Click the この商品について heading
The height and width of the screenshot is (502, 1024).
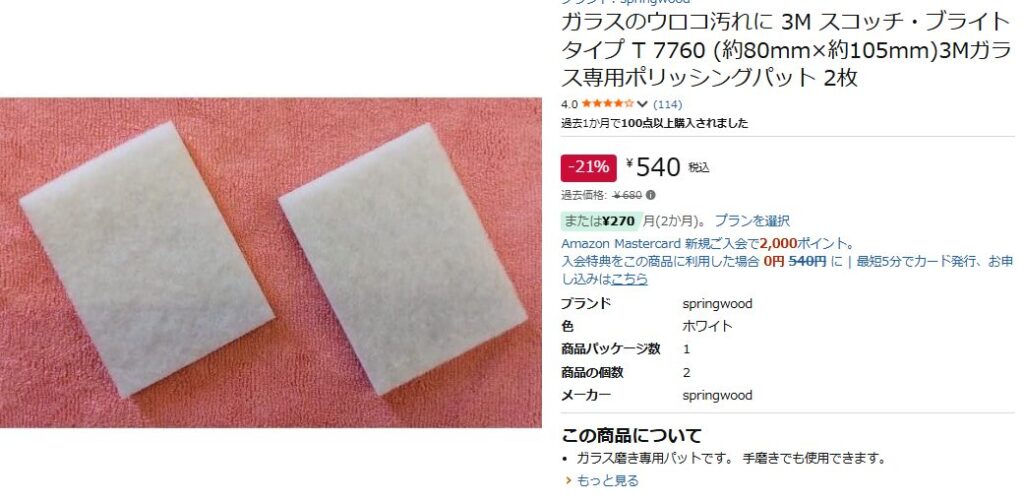pyautogui.click(x=632, y=435)
